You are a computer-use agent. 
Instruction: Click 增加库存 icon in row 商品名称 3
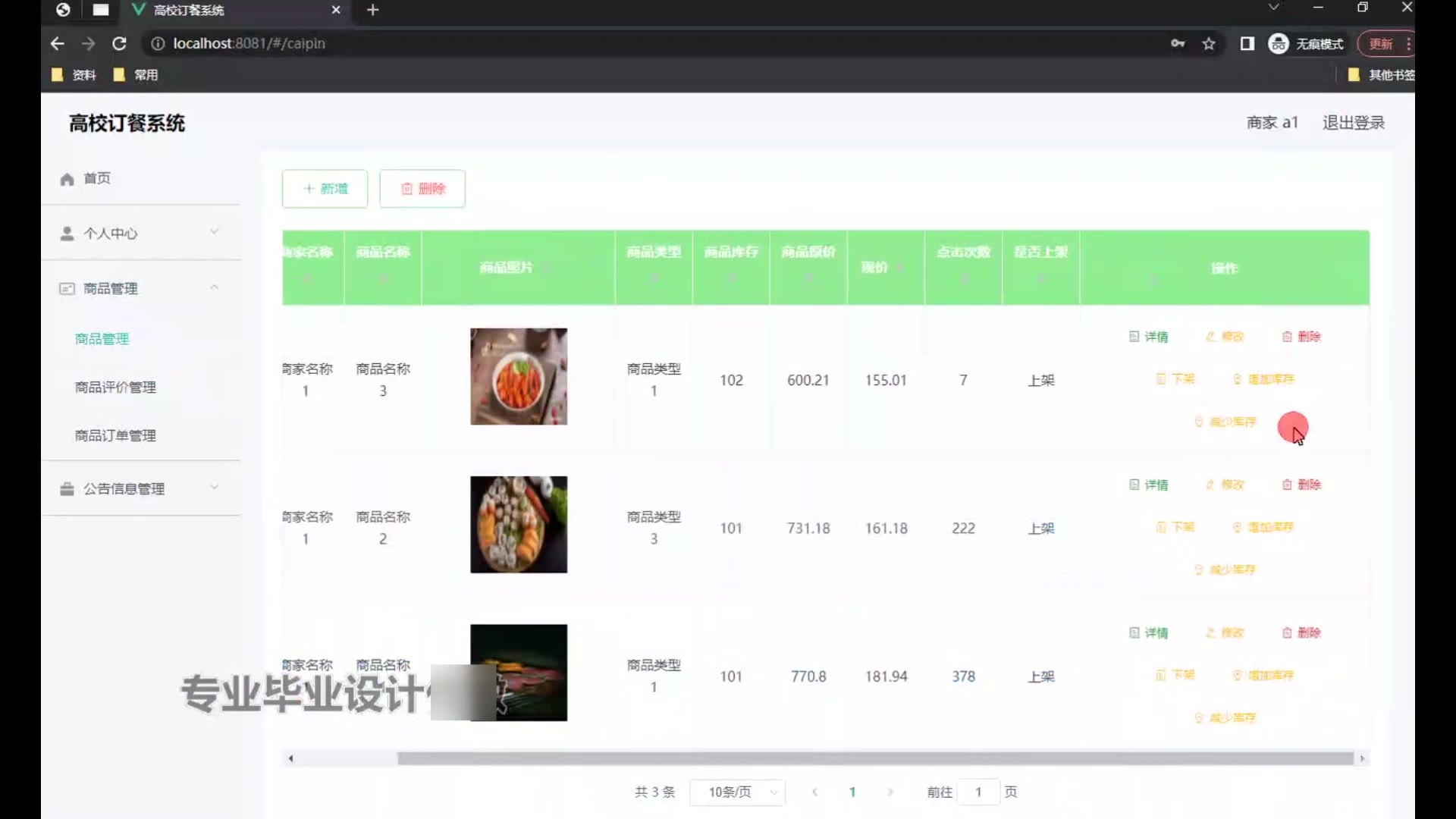click(x=1237, y=379)
